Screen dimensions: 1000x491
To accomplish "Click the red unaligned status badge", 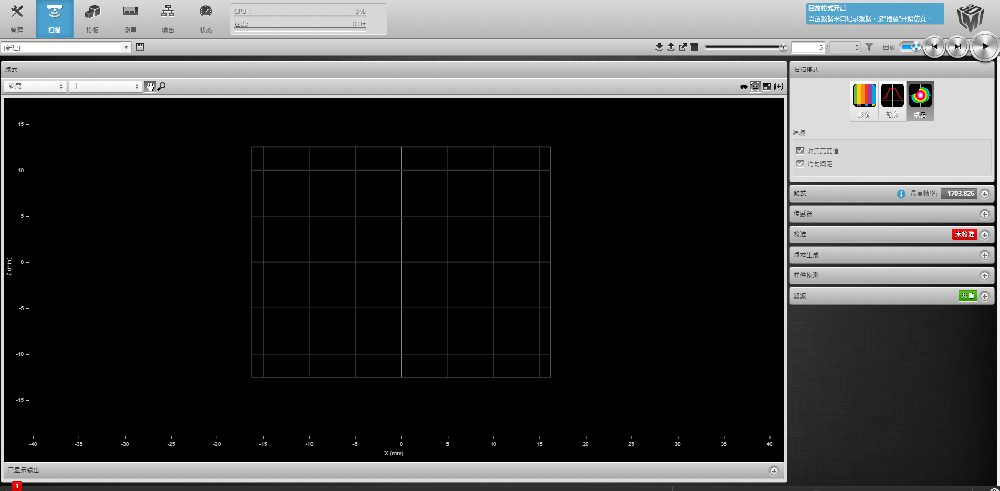I will [x=964, y=235].
